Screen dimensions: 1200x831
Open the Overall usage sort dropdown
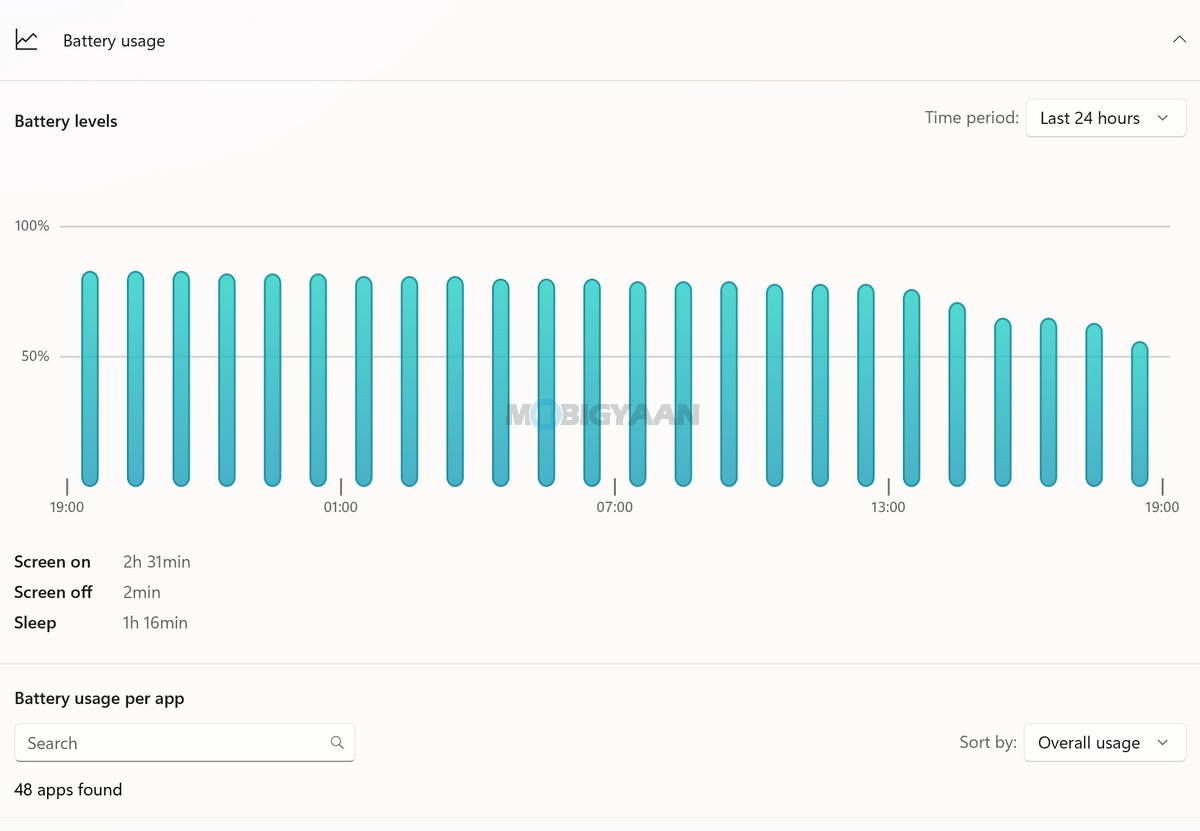[x=1104, y=743]
